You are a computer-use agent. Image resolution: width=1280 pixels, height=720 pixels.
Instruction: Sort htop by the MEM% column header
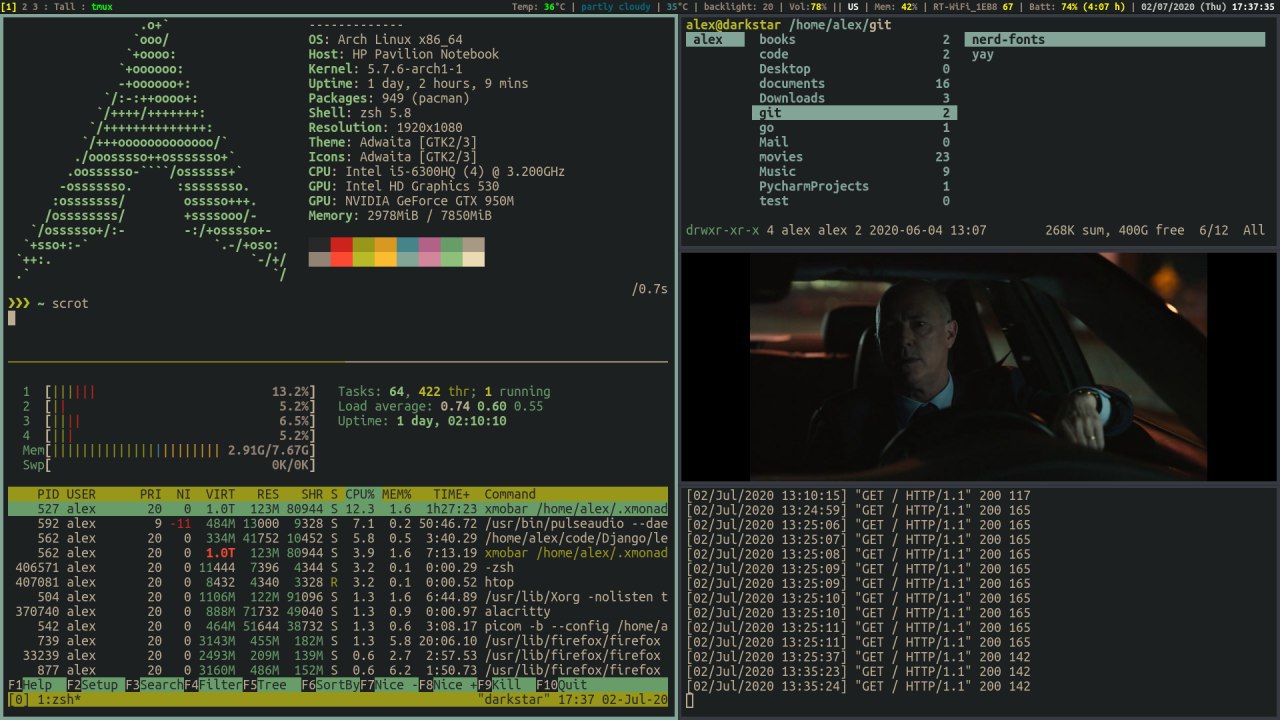click(397, 494)
